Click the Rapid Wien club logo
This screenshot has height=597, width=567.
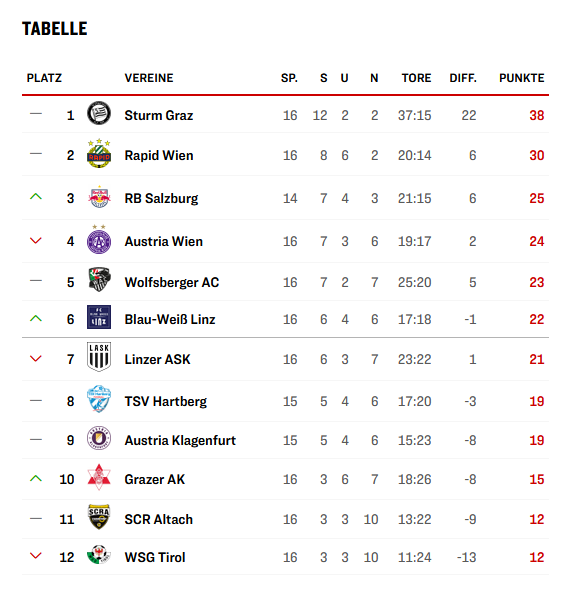click(x=99, y=153)
